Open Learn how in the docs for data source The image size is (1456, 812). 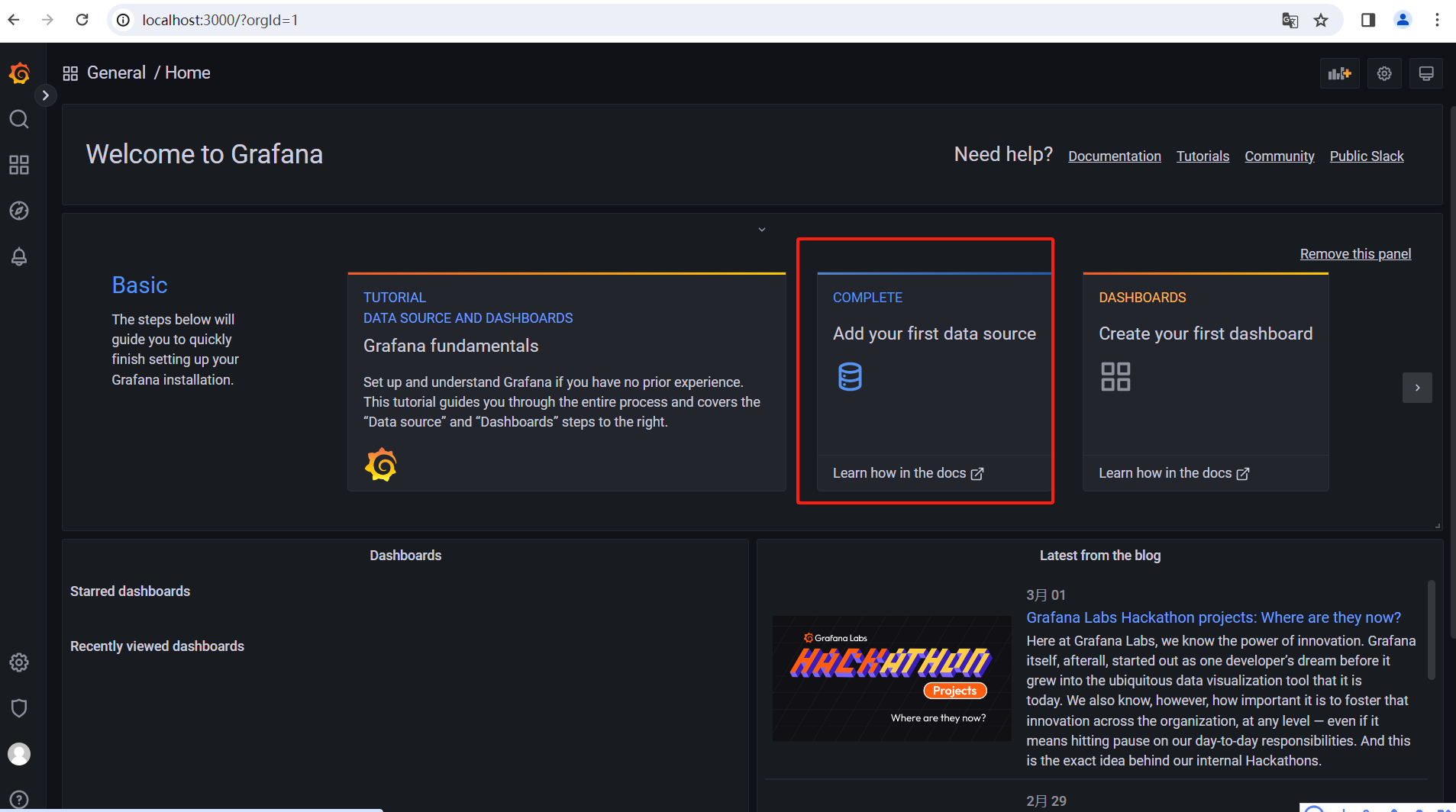click(908, 473)
